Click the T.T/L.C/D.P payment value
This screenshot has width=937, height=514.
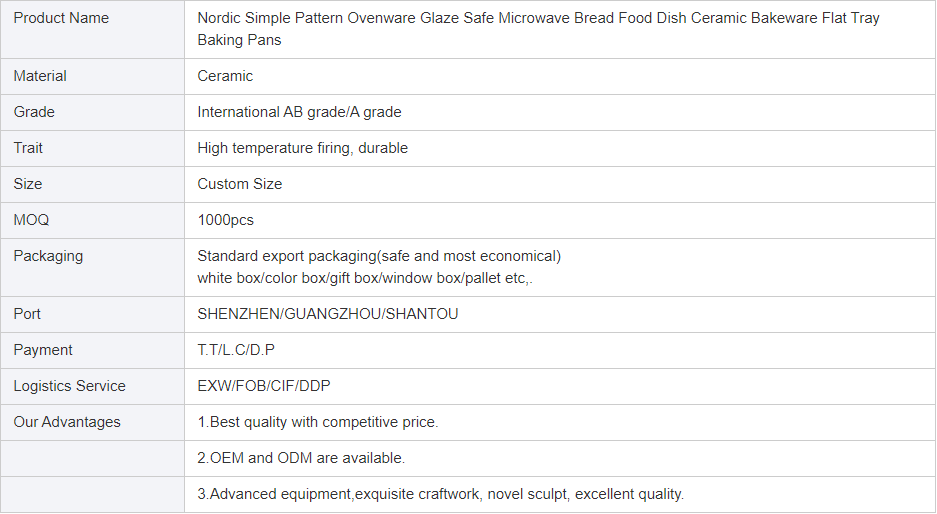(x=236, y=350)
